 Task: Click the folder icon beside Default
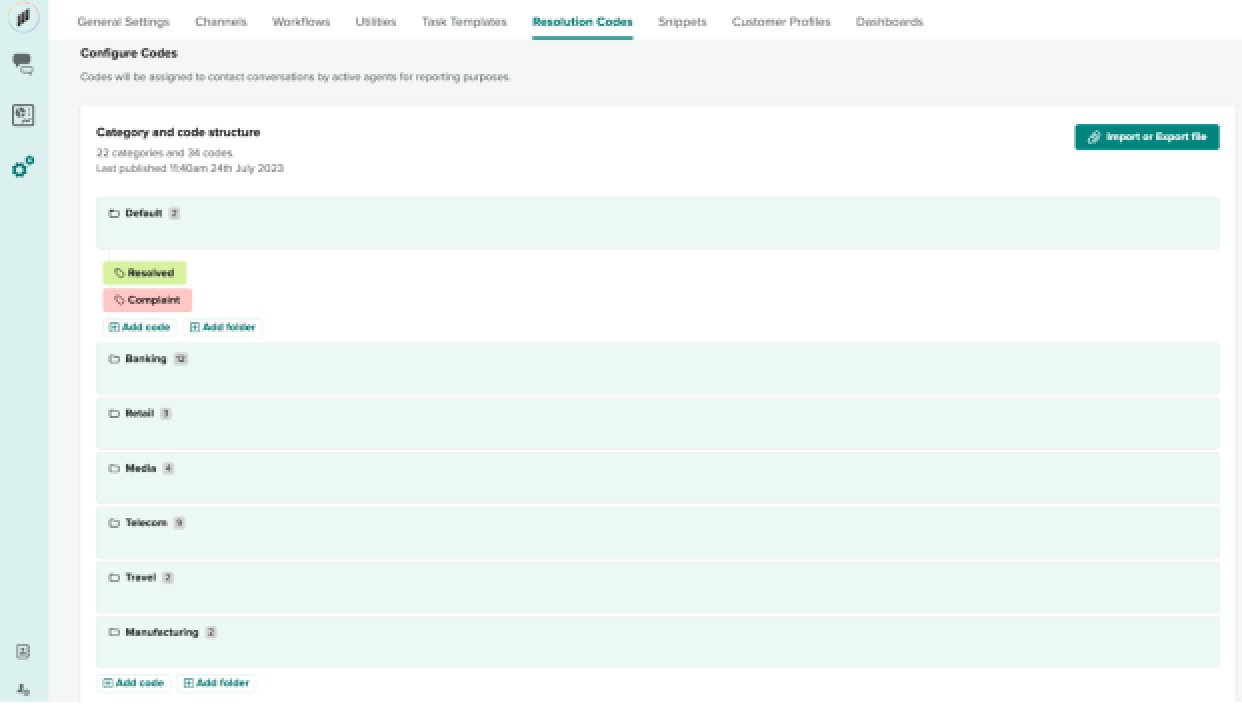tap(114, 214)
